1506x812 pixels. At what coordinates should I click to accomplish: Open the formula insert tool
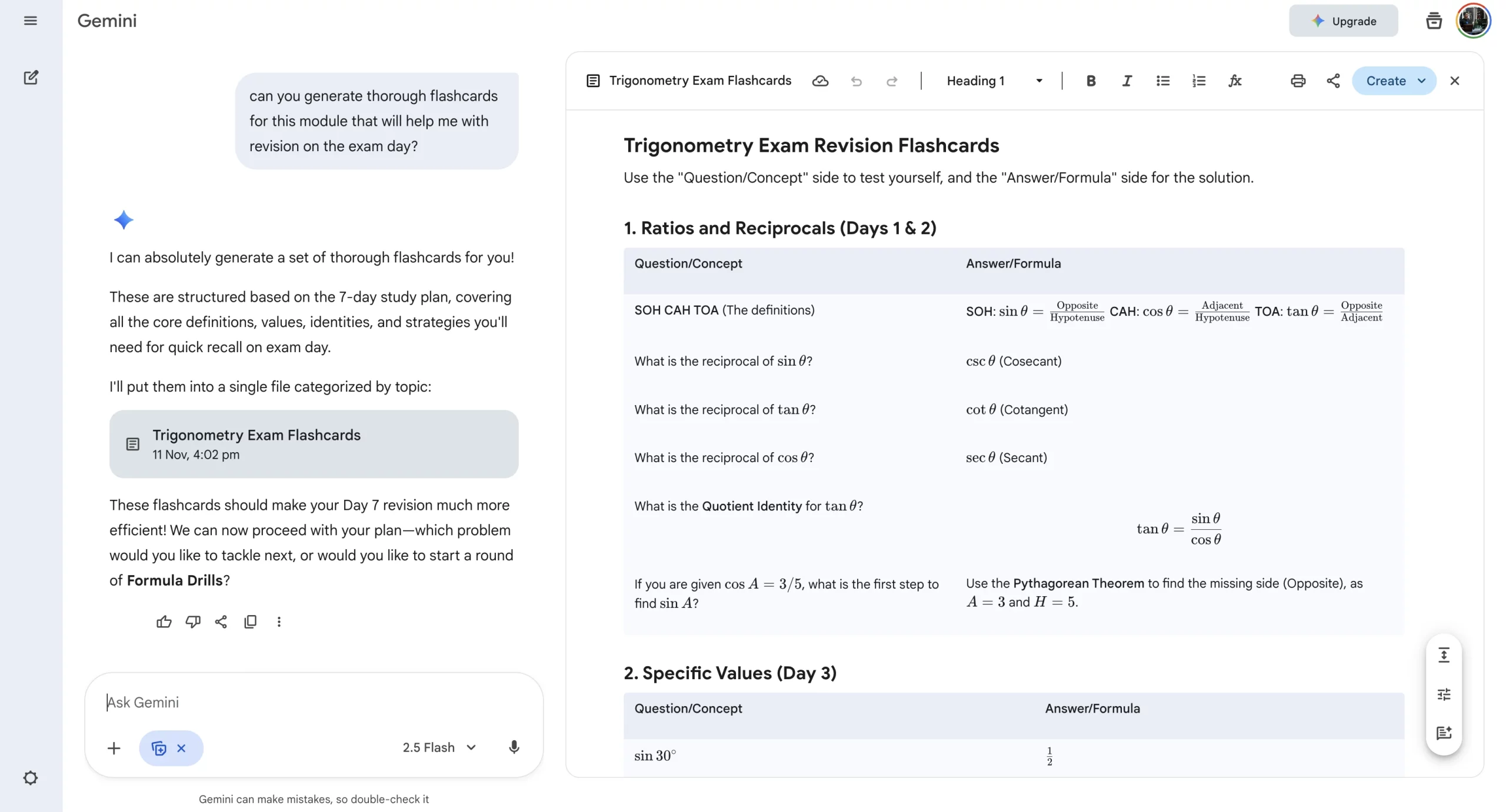[1234, 81]
